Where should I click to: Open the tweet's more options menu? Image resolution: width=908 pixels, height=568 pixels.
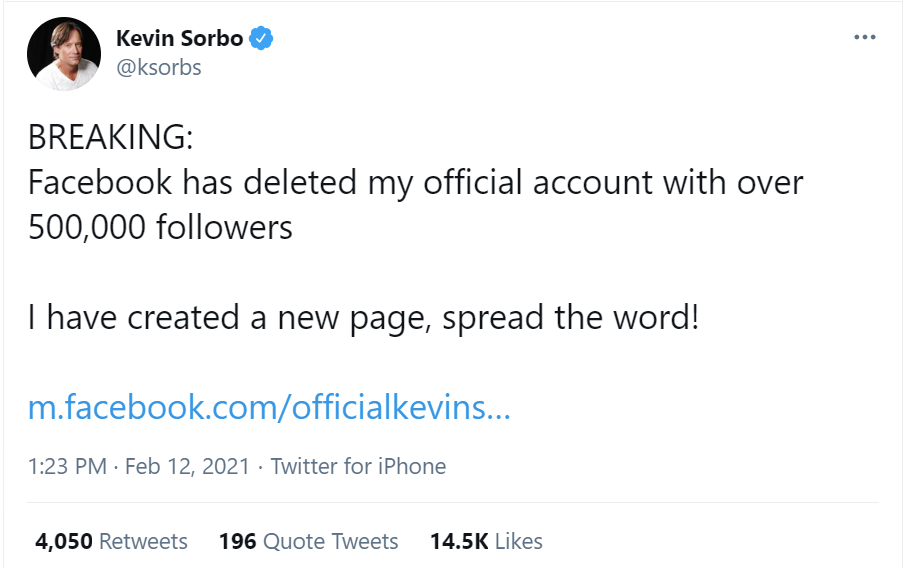tap(864, 39)
